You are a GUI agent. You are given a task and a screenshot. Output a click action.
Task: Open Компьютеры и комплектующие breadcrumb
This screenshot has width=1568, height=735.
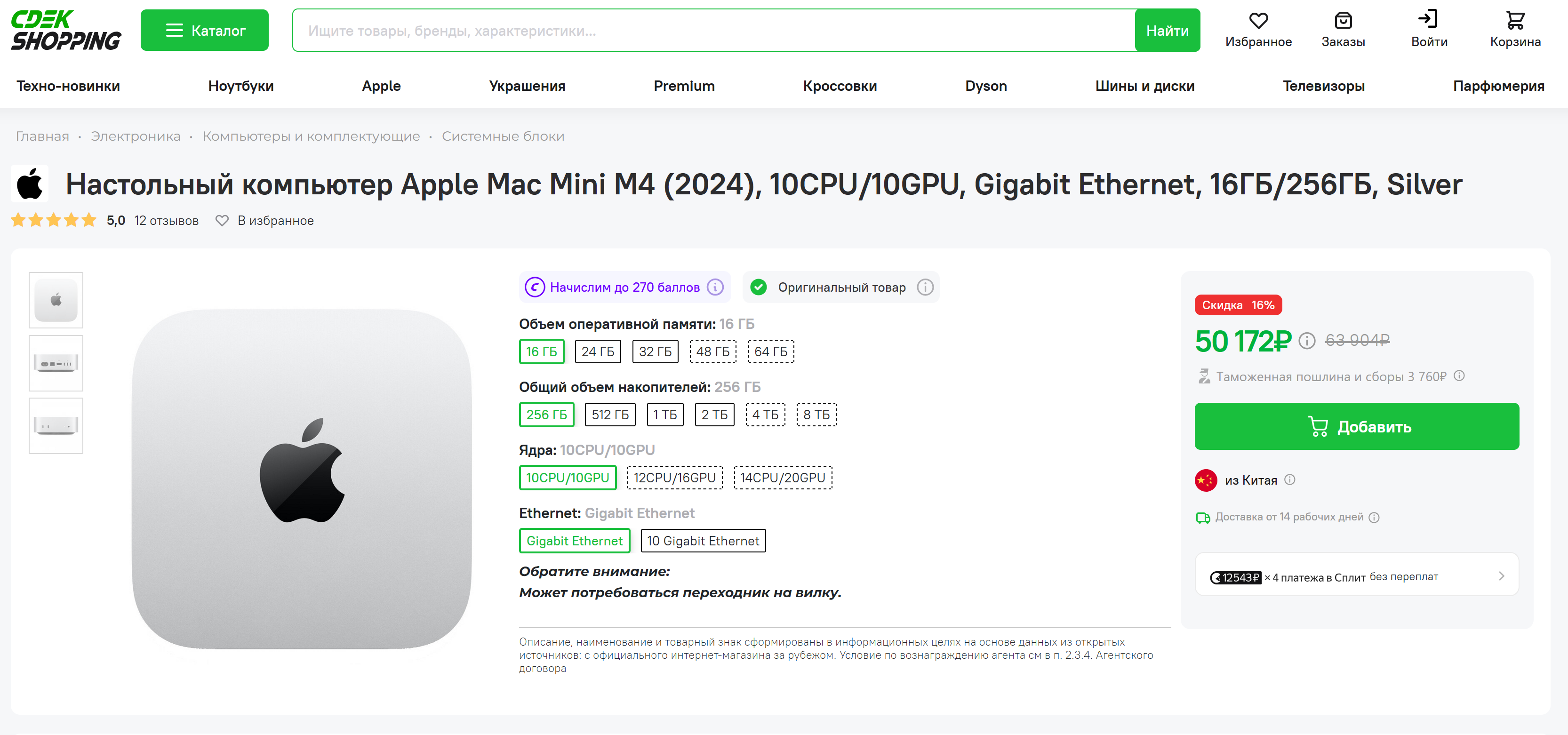tap(311, 136)
